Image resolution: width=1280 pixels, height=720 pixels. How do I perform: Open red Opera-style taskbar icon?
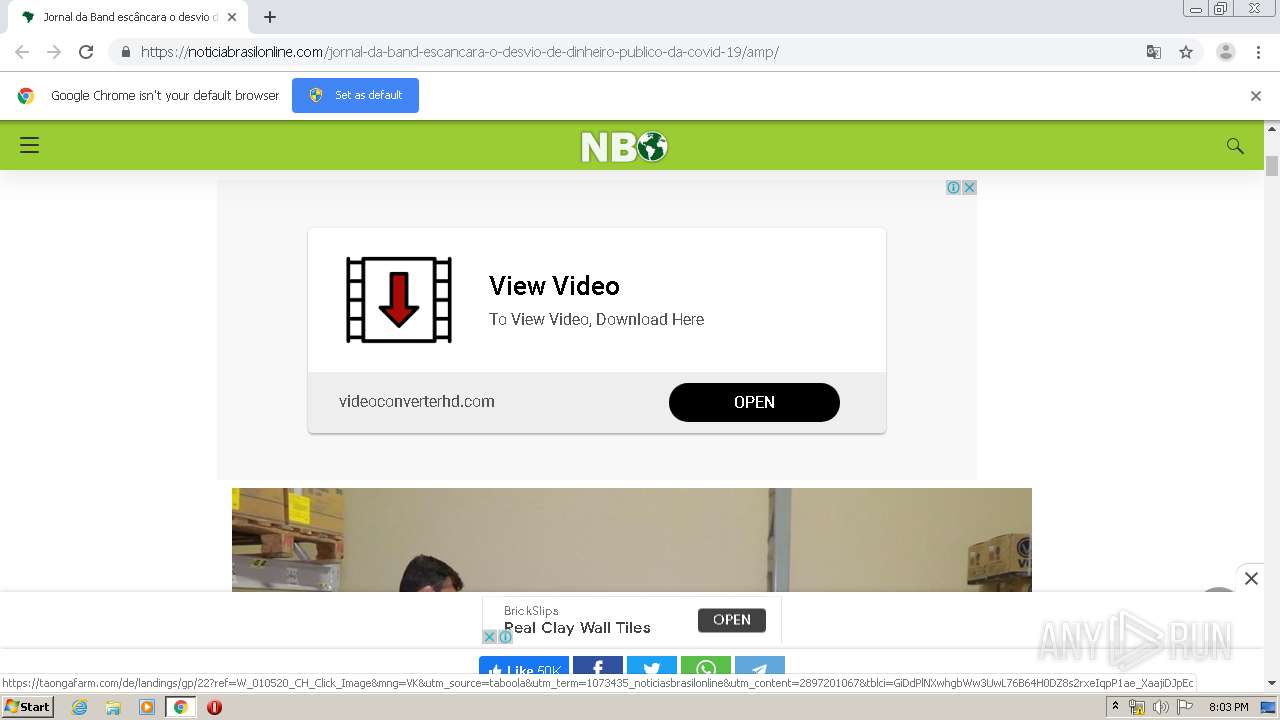tap(214, 707)
